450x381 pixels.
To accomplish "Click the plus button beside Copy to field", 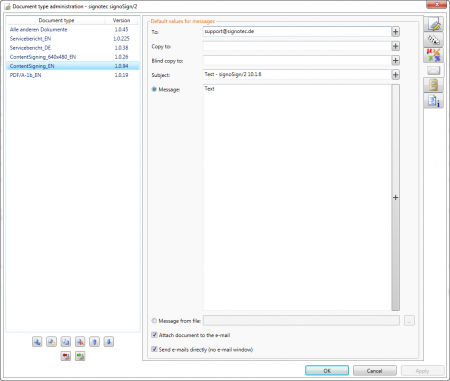I will [395, 46].
